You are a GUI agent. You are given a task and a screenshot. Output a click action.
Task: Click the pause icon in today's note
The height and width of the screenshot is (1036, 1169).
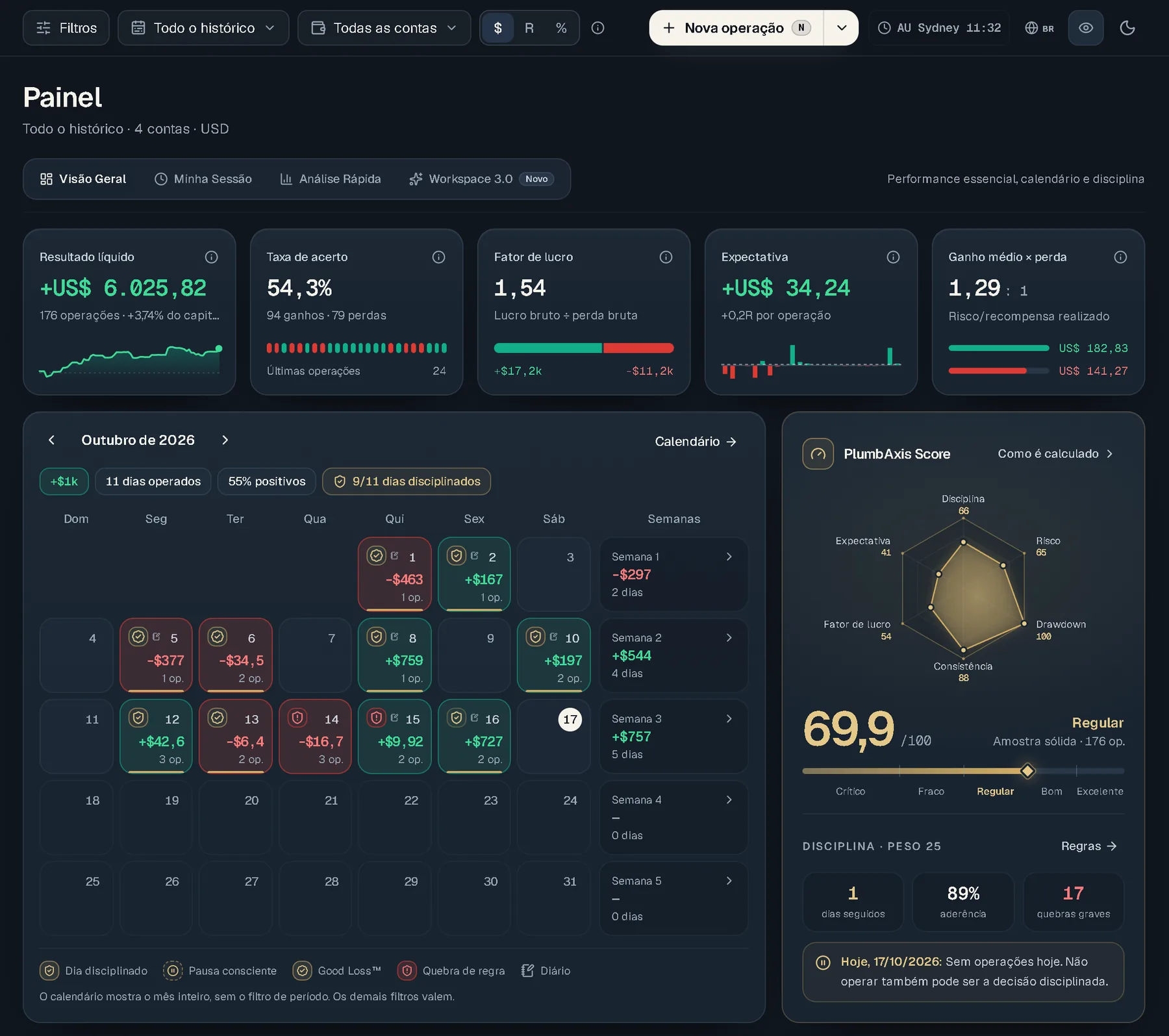click(x=823, y=963)
